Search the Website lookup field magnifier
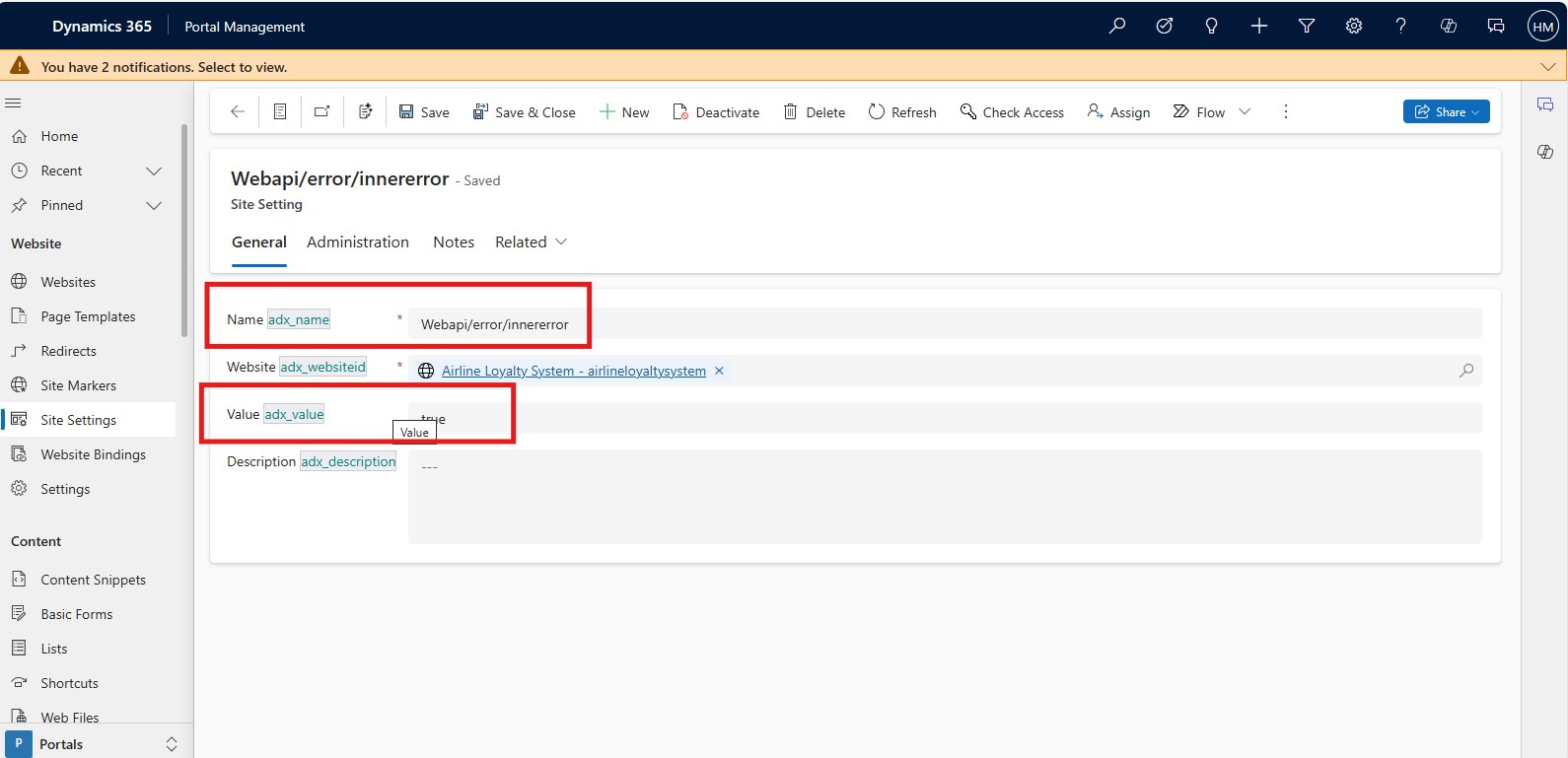 (1466, 371)
